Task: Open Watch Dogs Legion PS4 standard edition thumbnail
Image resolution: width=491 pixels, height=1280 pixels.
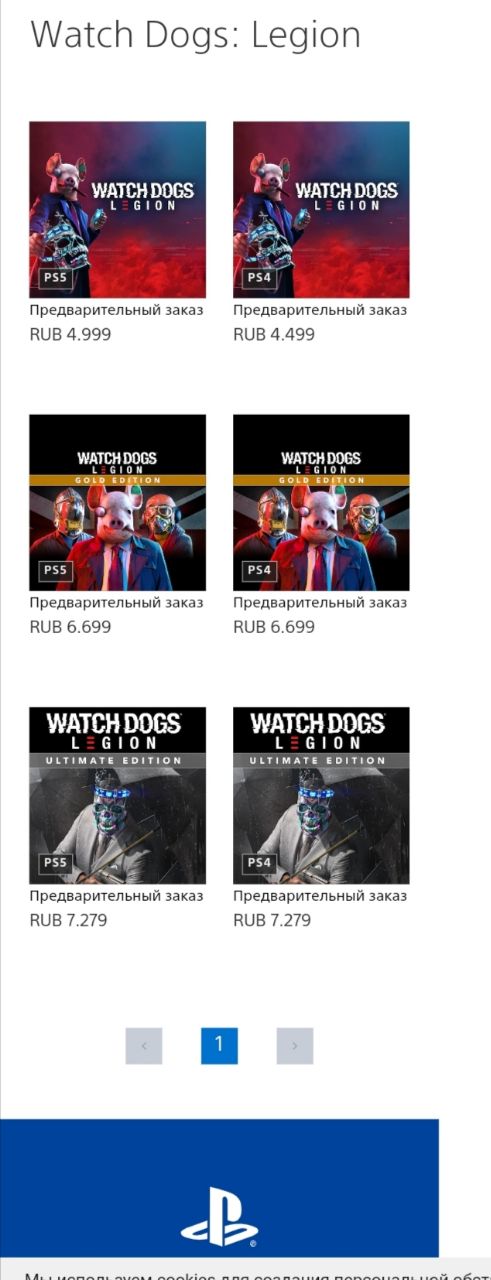Action: (x=321, y=210)
